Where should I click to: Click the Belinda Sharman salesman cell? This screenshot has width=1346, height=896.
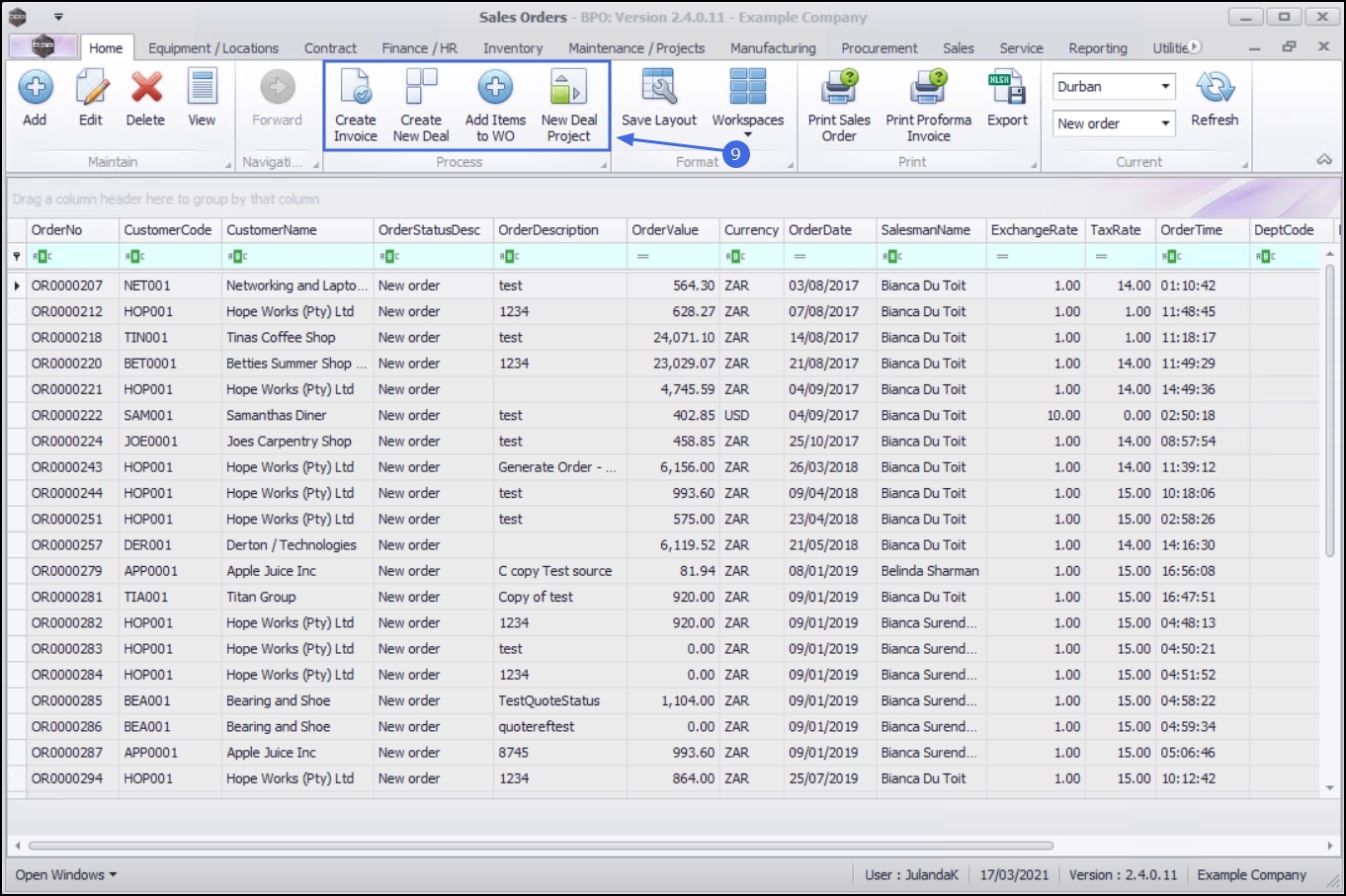tap(931, 571)
